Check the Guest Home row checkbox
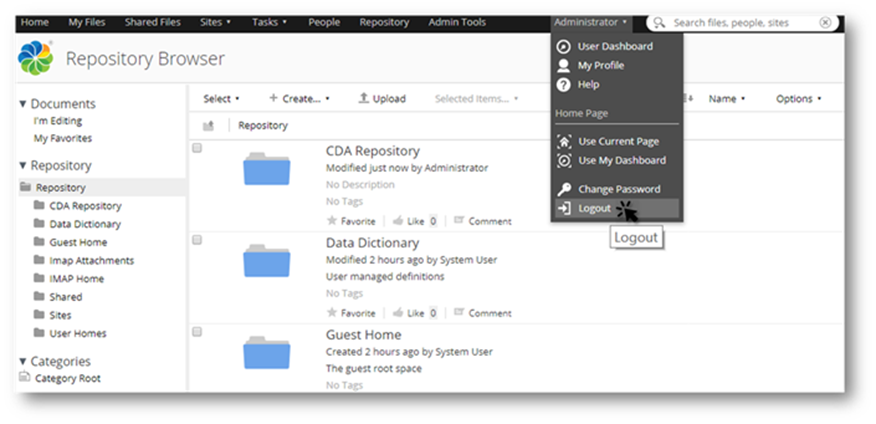 point(197,331)
